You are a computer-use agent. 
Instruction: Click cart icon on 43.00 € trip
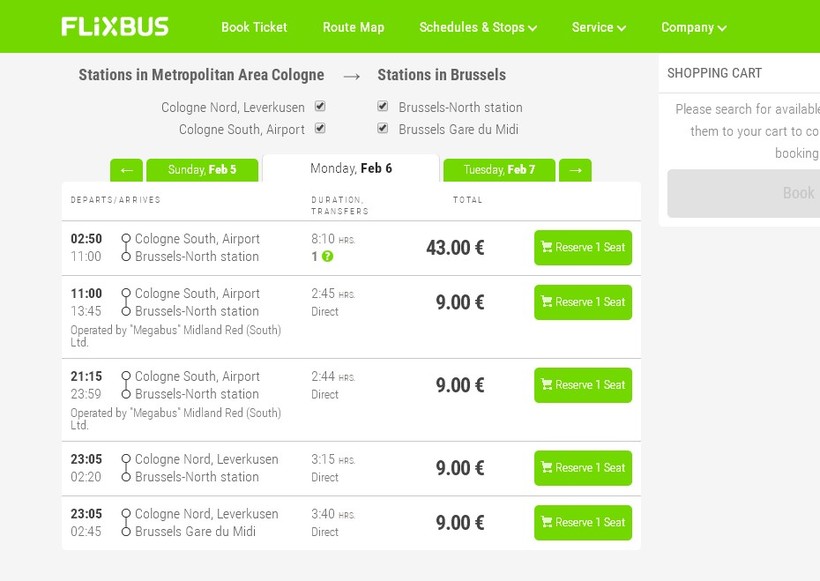(x=547, y=248)
